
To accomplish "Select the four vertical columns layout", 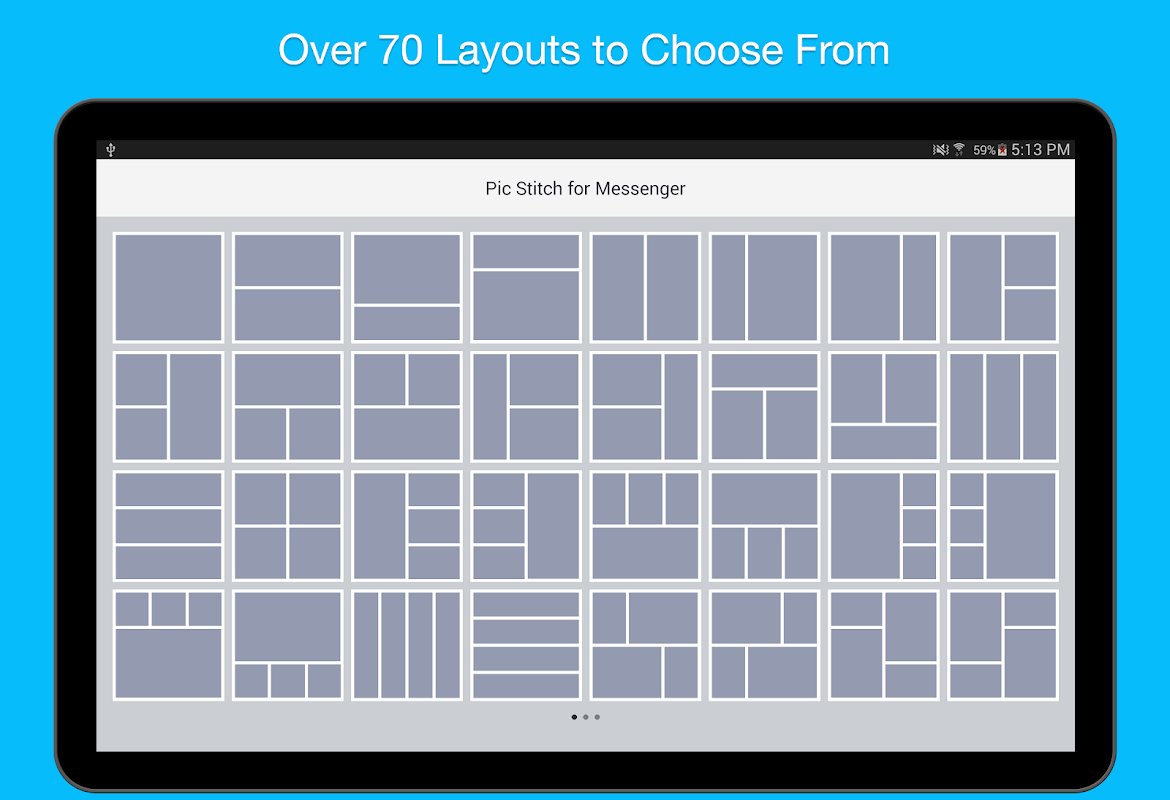I will pyautogui.click(x=407, y=646).
